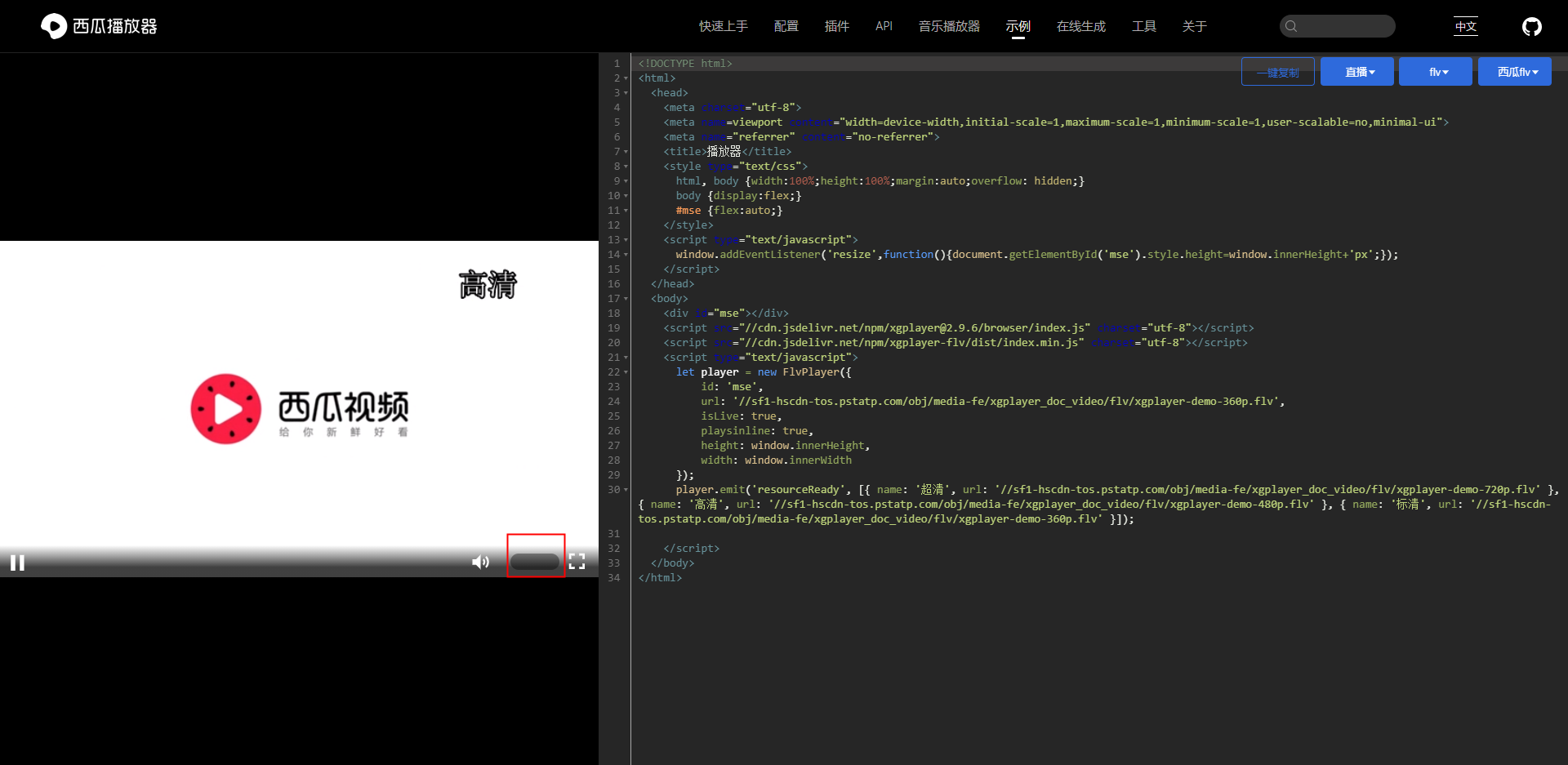Open the definition switch pill in the player controls
This screenshot has width=1568, height=765.
coord(535,562)
